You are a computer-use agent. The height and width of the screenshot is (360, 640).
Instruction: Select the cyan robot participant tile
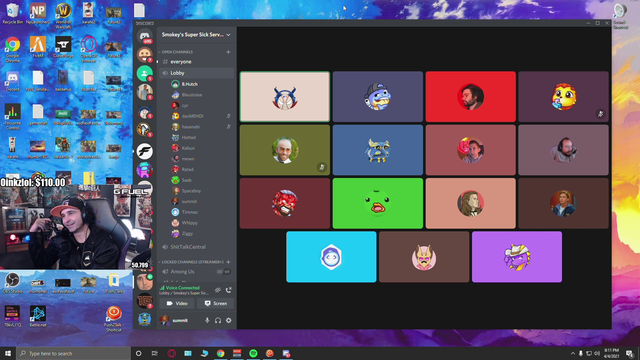tap(331, 257)
